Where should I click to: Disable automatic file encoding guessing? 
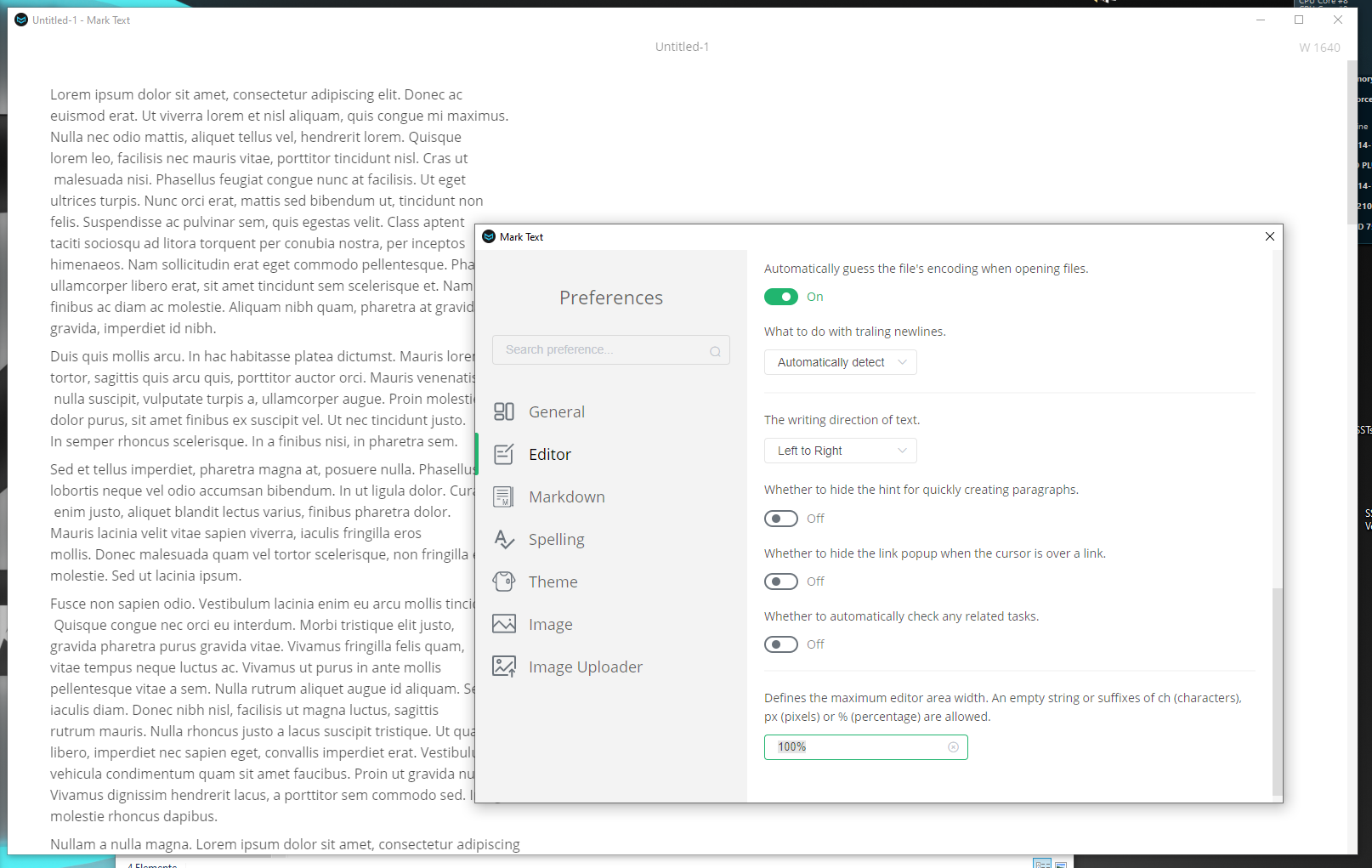click(x=781, y=297)
